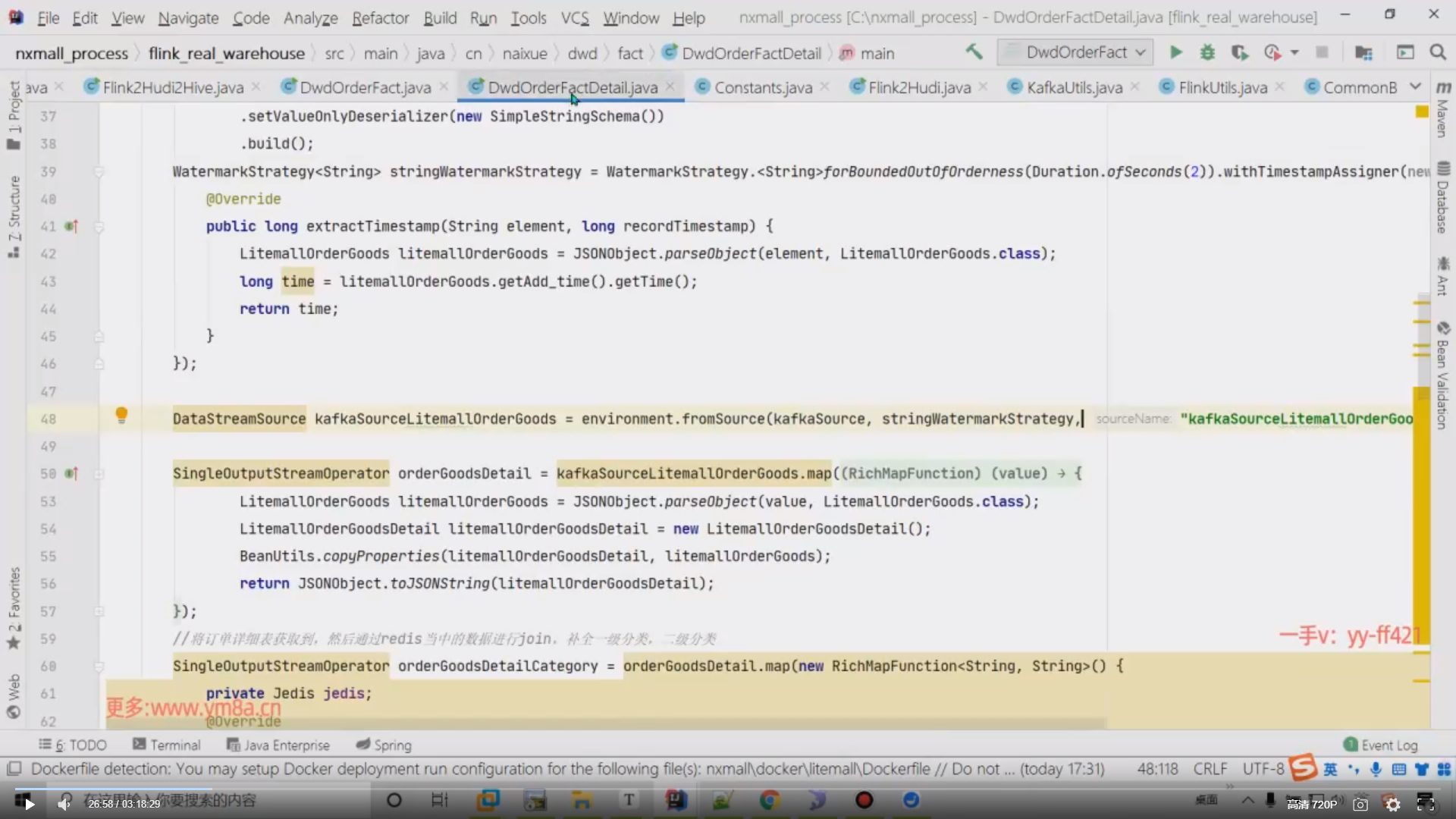Image resolution: width=1456 pixels, height=819 pixels.
Task: Open the Project Structure icon in toolbar
Action: tap(1363, 52)
